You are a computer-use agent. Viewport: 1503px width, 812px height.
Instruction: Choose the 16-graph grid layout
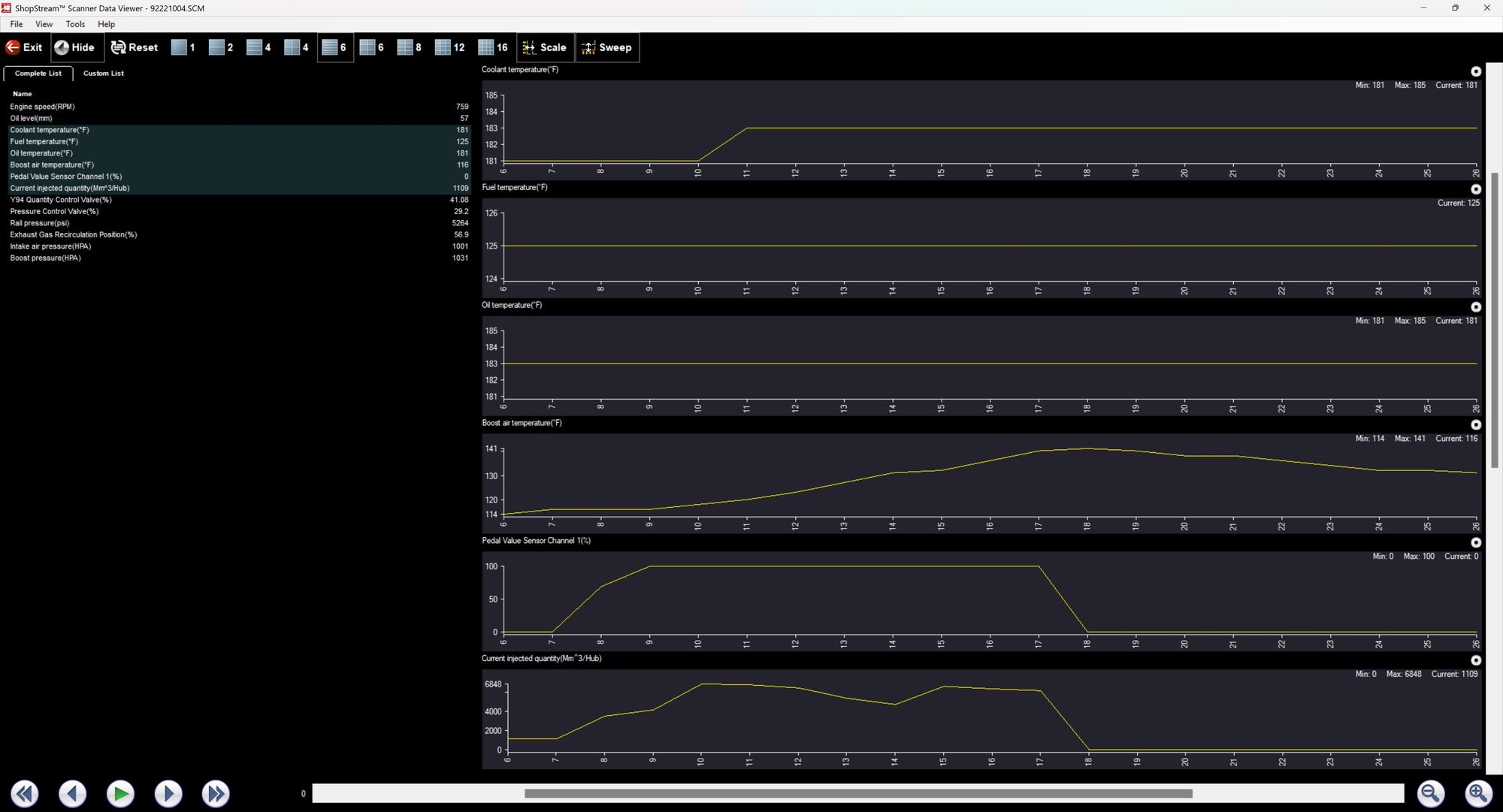pyautogui.click(x=493, y=47)
